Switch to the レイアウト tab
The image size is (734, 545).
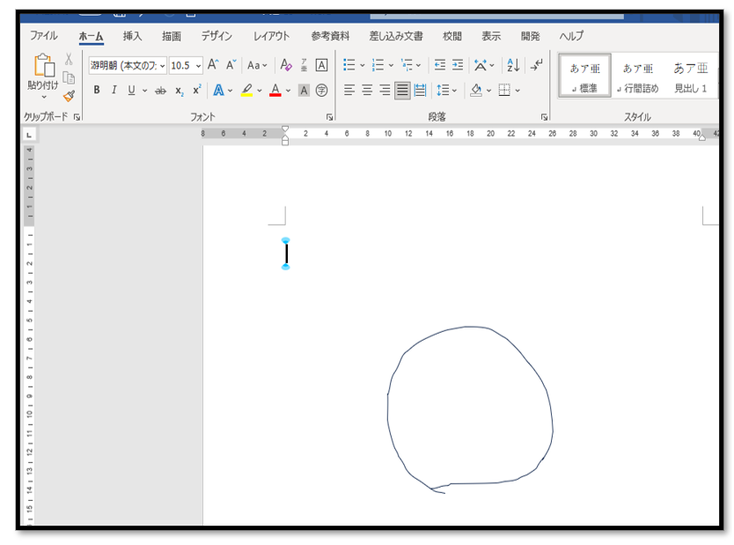tap(271, 36)
